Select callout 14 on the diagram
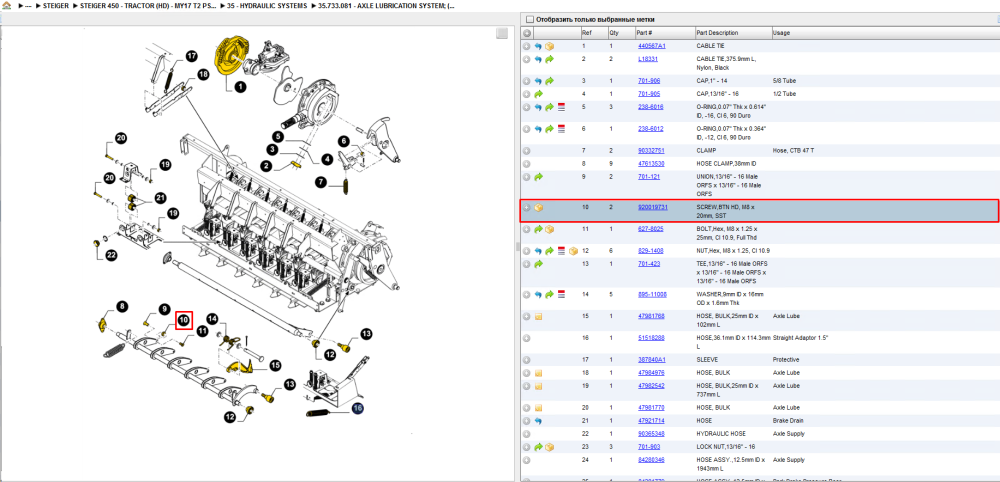1000x482 pixels. coord(212,319)
